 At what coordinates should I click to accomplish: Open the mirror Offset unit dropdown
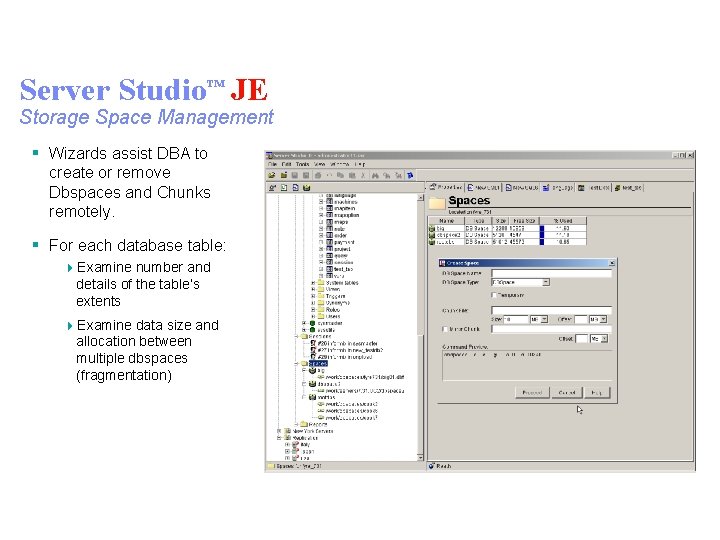[x=604, y=339]
